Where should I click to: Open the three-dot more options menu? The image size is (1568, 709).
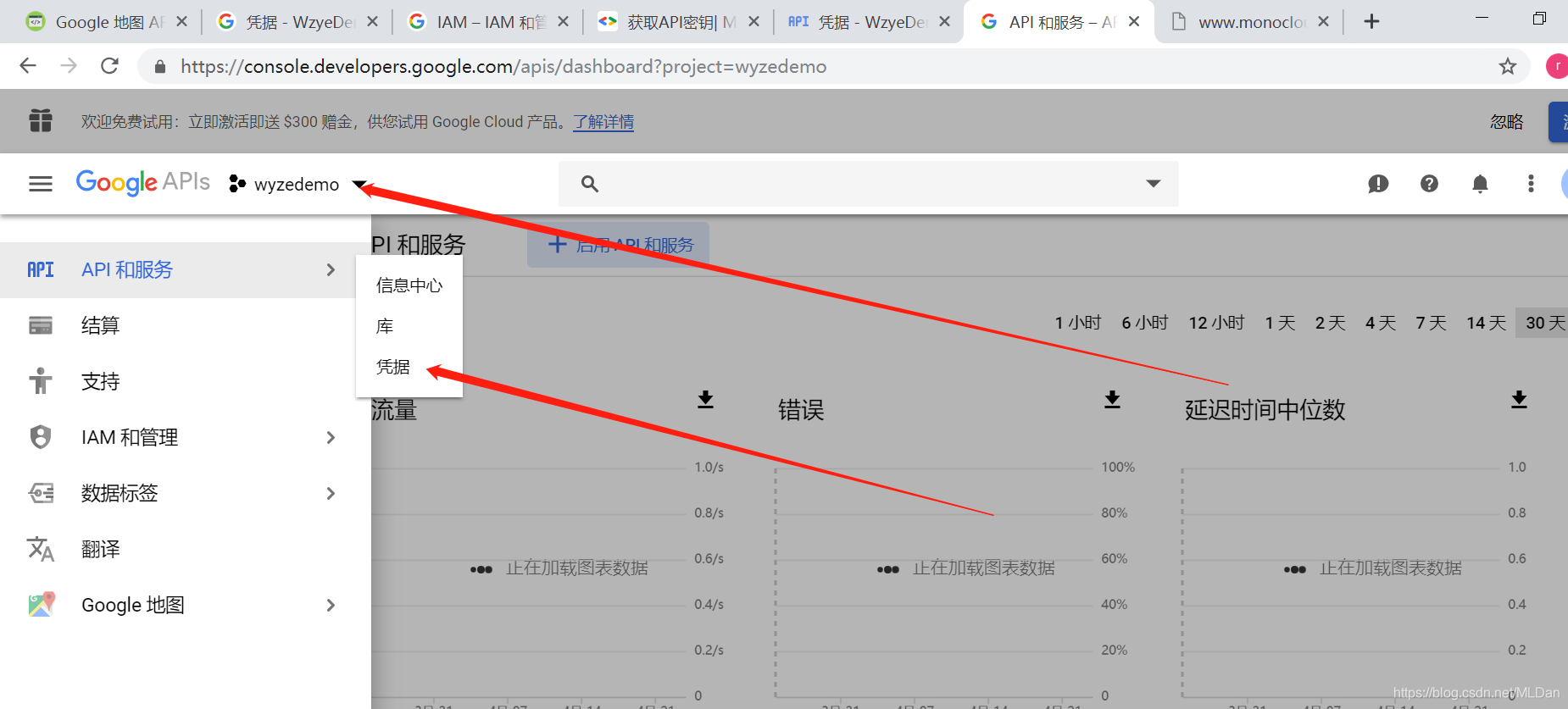(1531, 184)
